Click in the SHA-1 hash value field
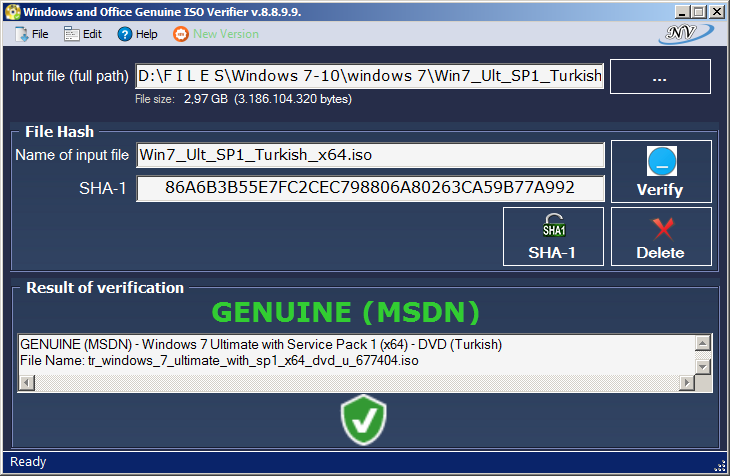Viewport: 730px width, 476px height. point(370,188)
